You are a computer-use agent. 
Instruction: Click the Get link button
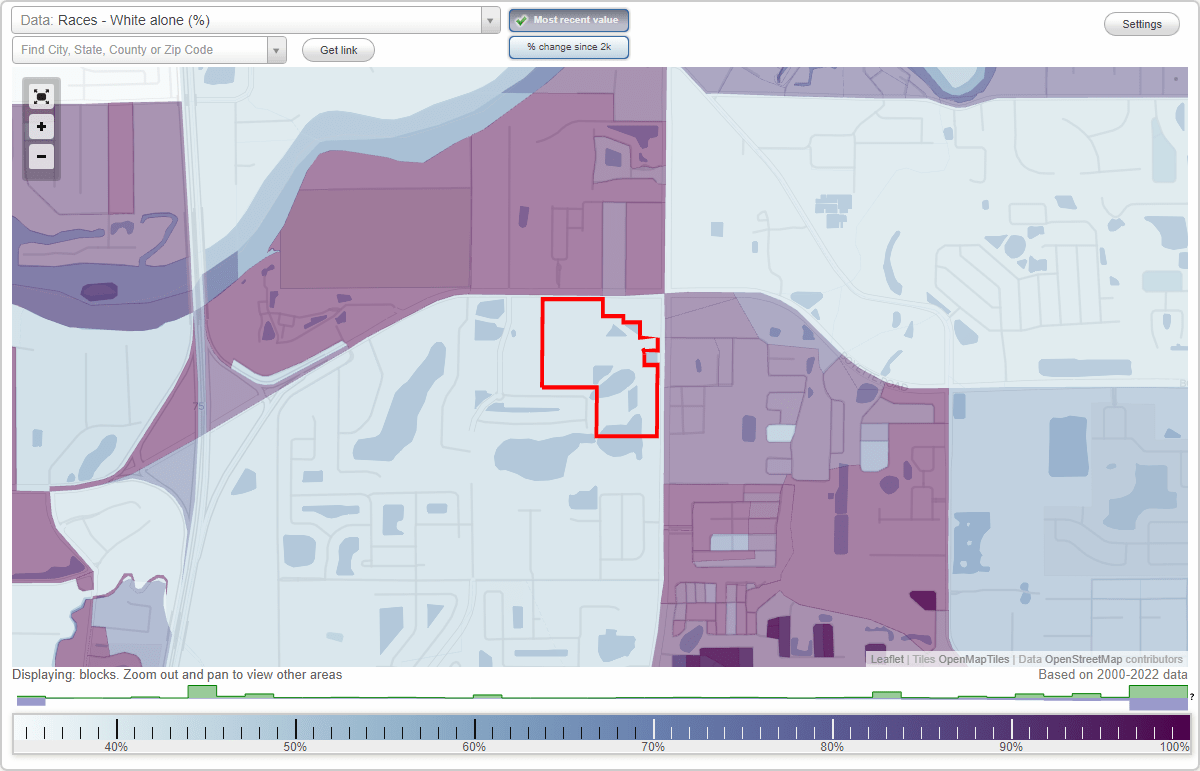pyautogui.click(x=338, y=50)
